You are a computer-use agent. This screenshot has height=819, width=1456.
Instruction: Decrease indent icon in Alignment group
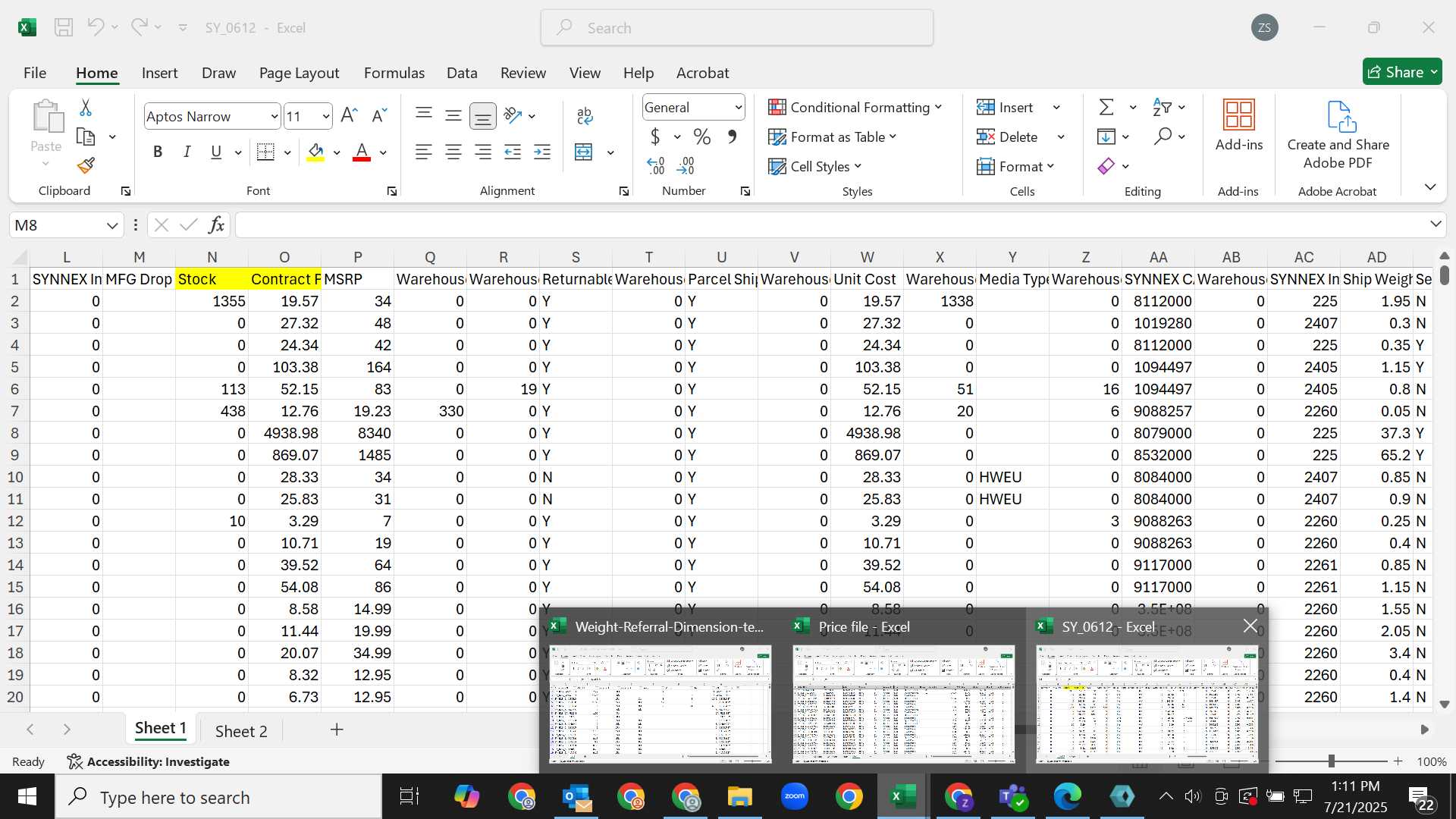point(513,152)
